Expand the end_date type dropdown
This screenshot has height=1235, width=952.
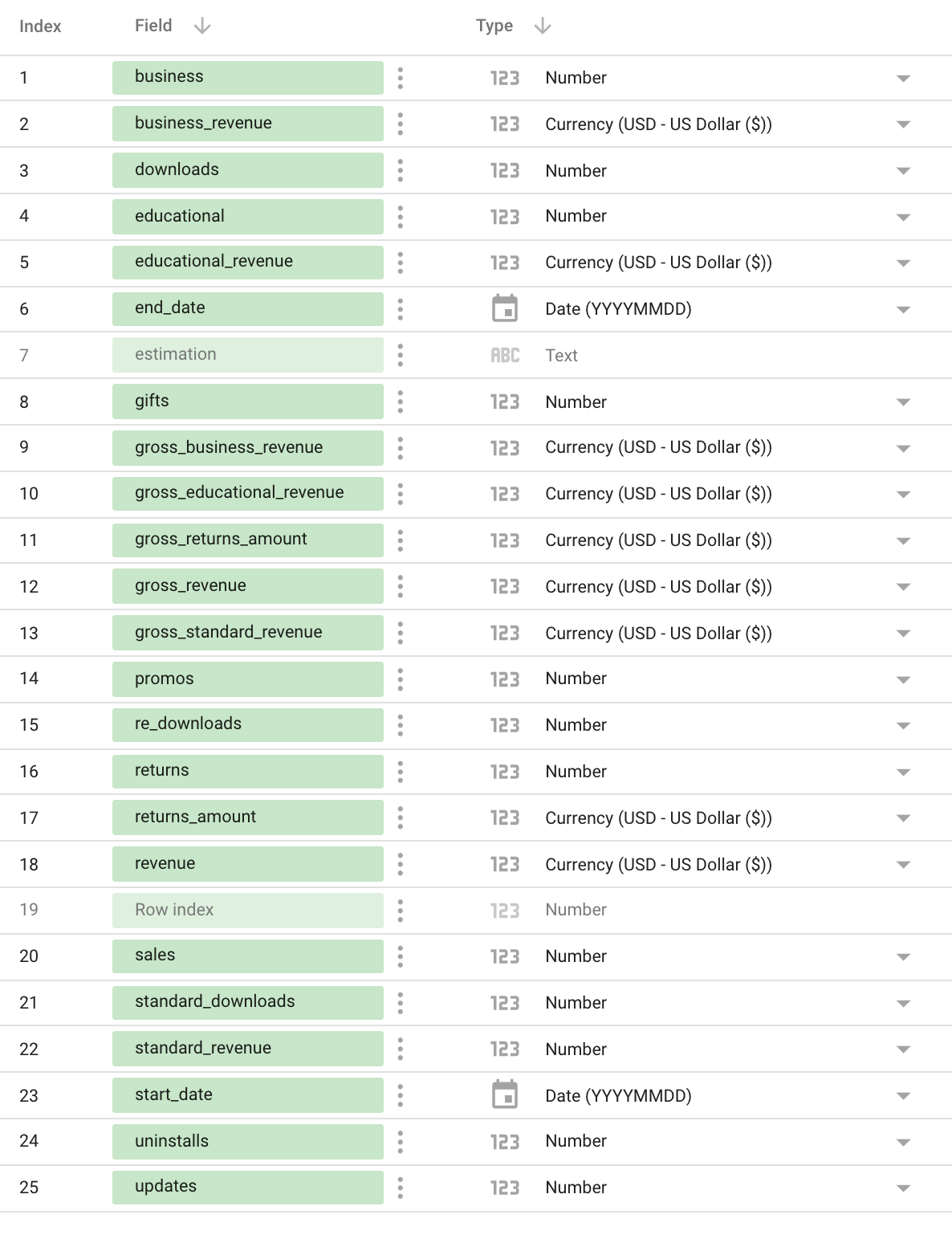coord(903,309)
